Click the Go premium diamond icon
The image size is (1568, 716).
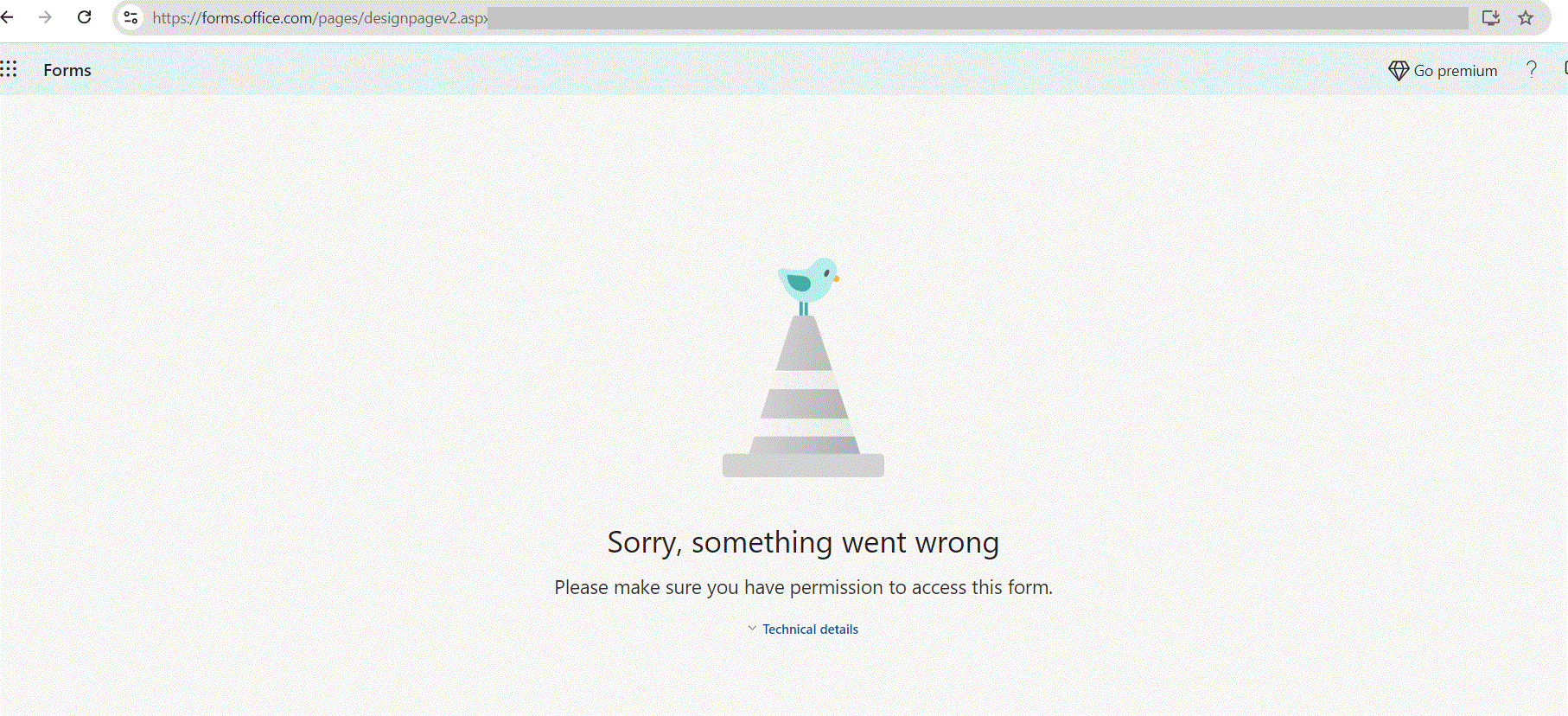pyautogui.click(x=1399, y=71)
